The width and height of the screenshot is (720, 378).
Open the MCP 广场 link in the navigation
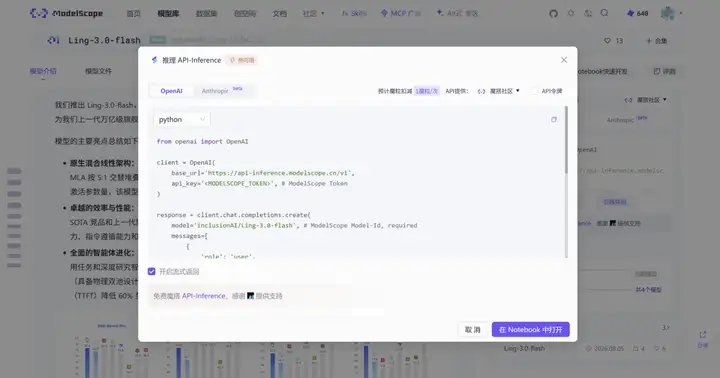point(401,13)
